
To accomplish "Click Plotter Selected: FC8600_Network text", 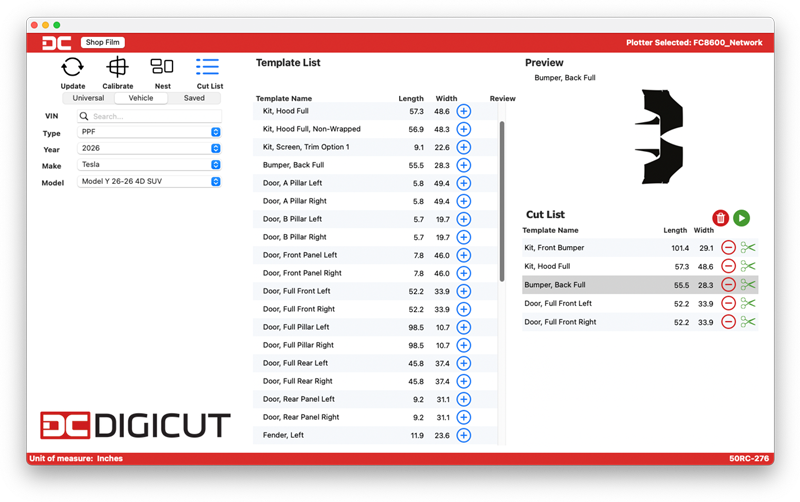I will pyautogui.click(x=694, y=43).
